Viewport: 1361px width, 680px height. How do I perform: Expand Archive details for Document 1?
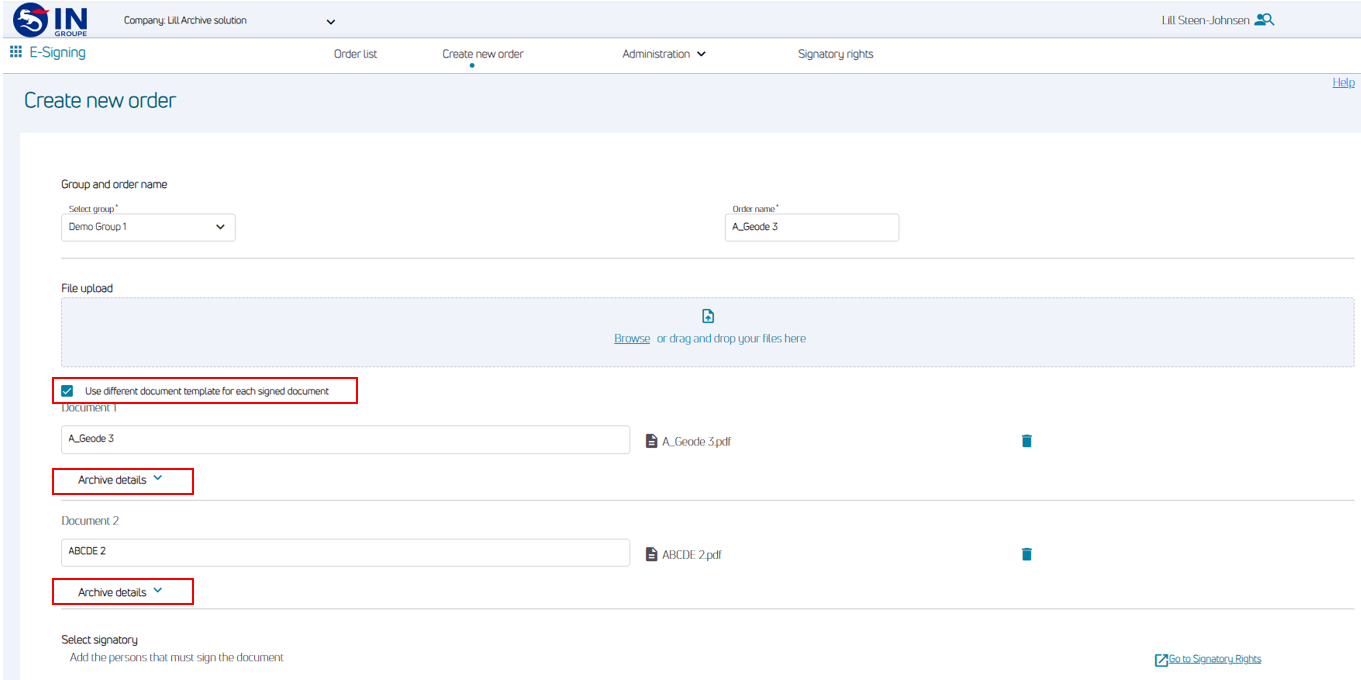121,480
